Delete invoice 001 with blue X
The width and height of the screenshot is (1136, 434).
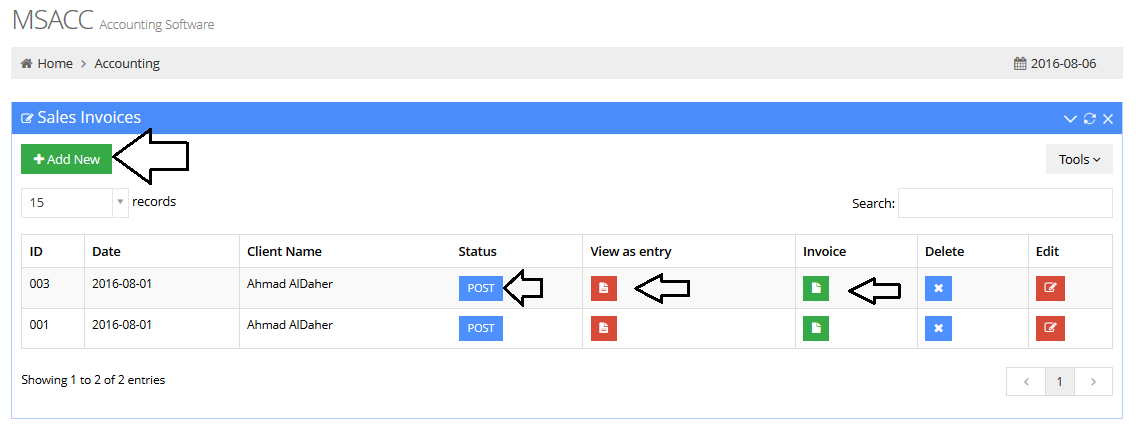(938, 328)
